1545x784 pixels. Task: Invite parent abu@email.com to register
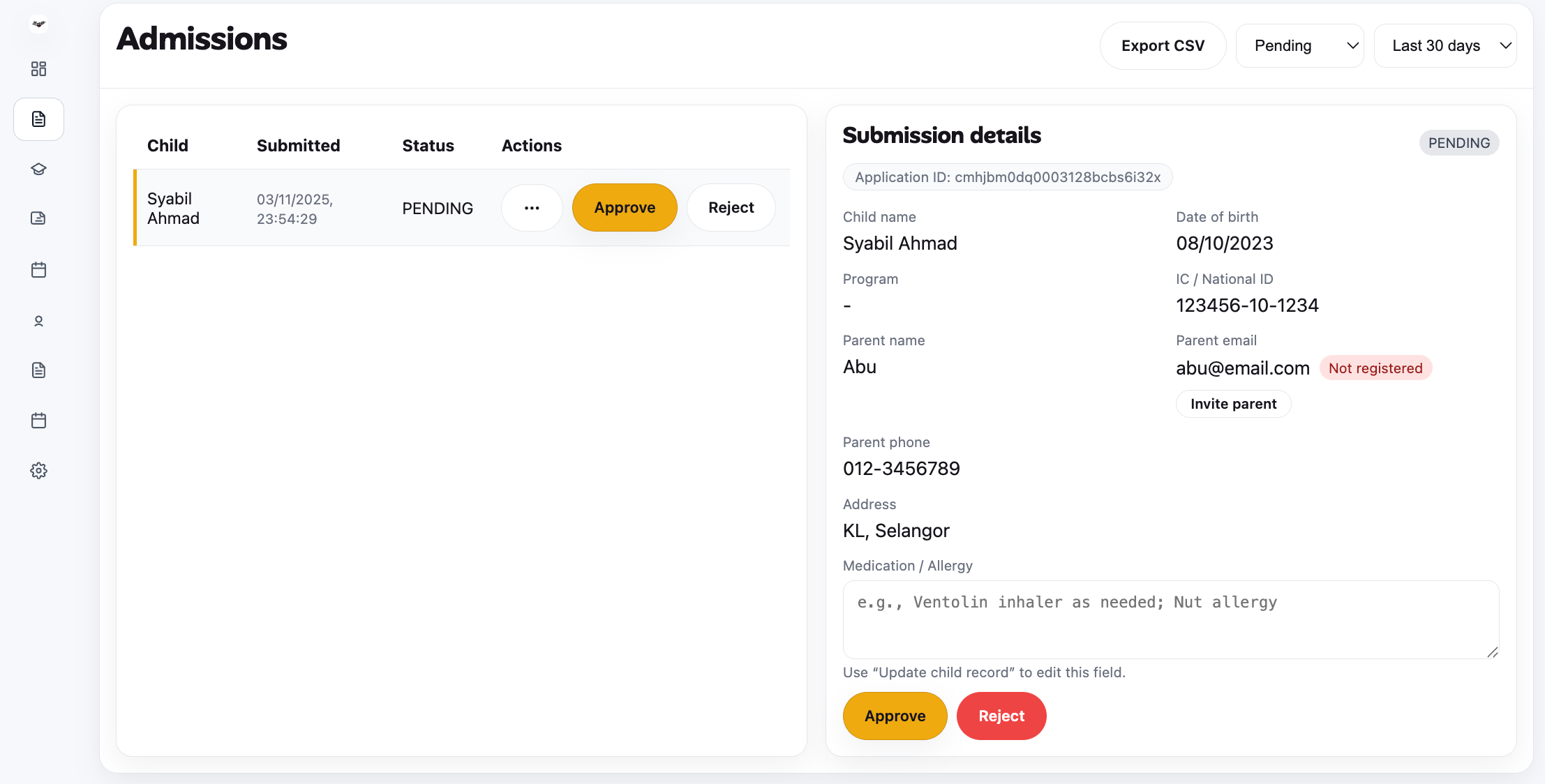pos(1233,403)
